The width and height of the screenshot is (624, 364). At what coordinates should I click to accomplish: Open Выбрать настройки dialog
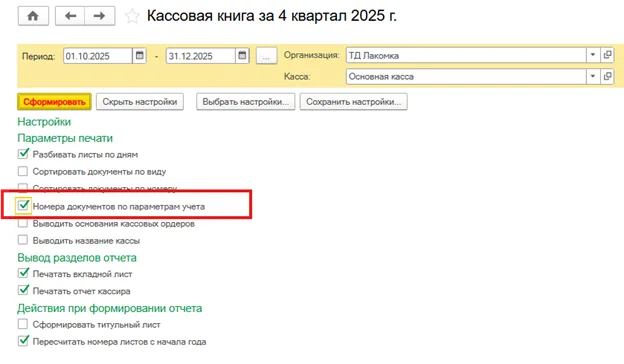pyautogui.click(x=246, y=102)
